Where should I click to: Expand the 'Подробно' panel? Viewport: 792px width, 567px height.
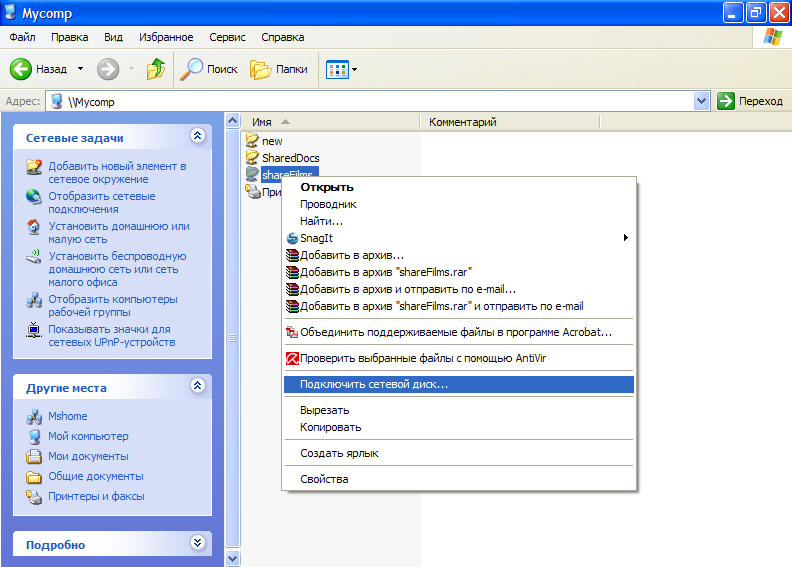pyautogui.click(x=197, y=543)
